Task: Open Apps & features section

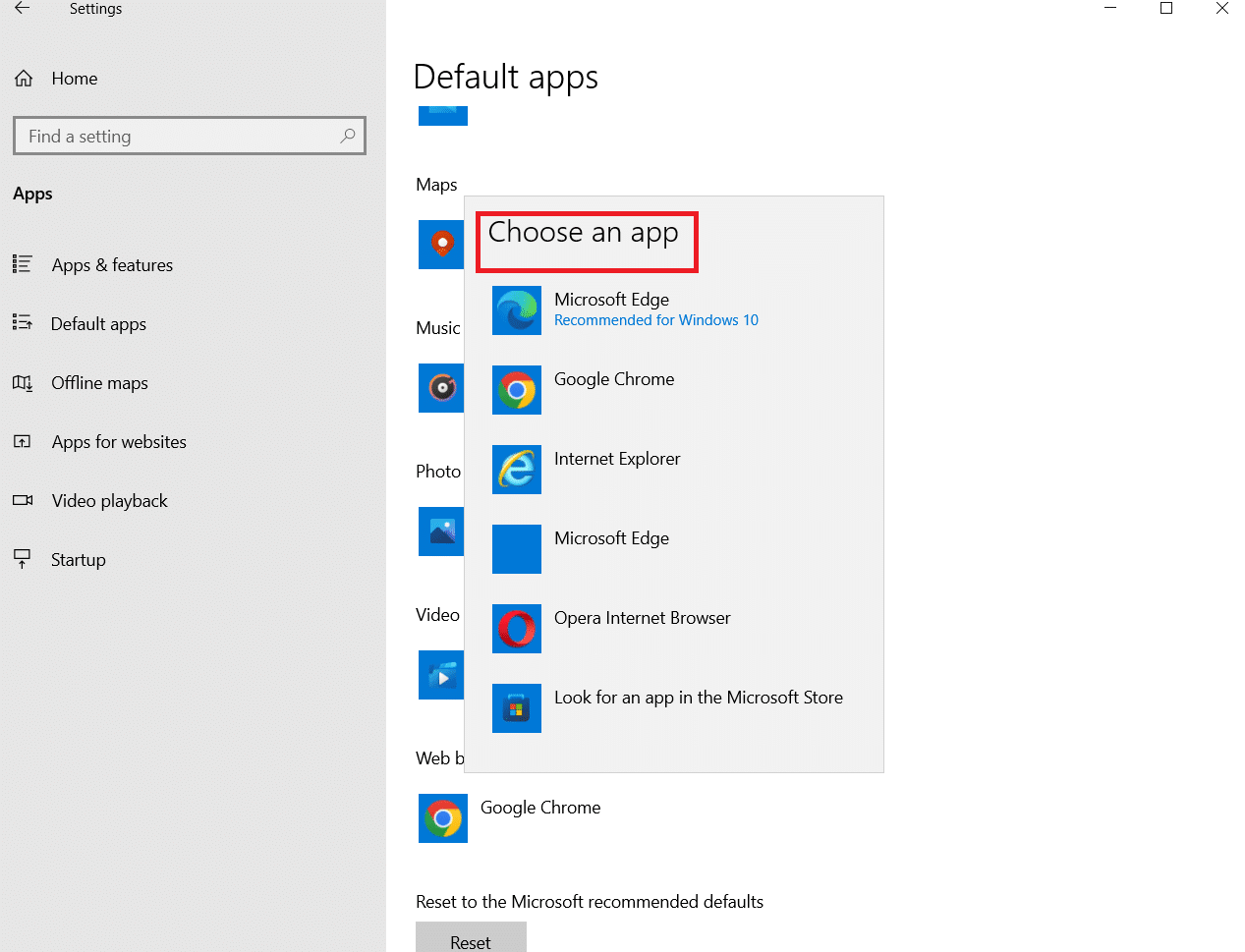Action: tap(112, 265)
